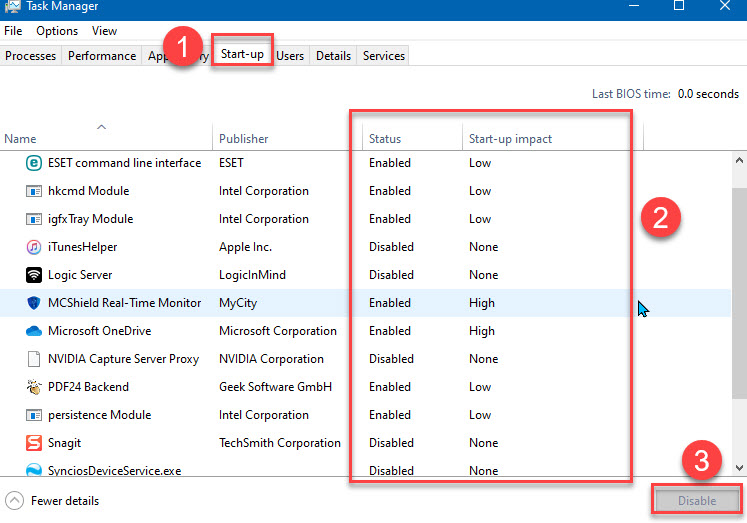Click the ESET command line interface icon

[x=33, y=163]
